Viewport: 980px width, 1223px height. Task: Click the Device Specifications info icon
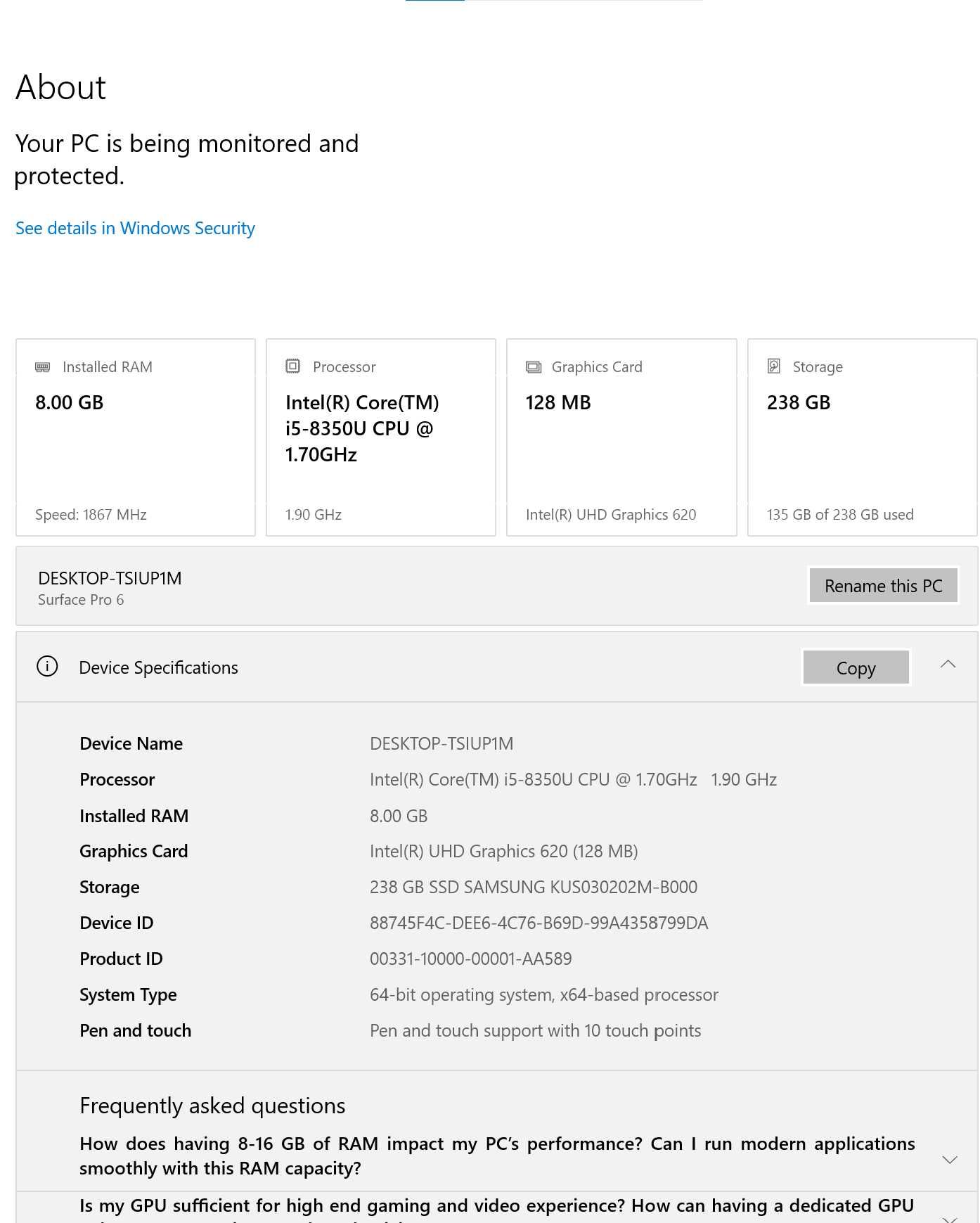[47, 666]
